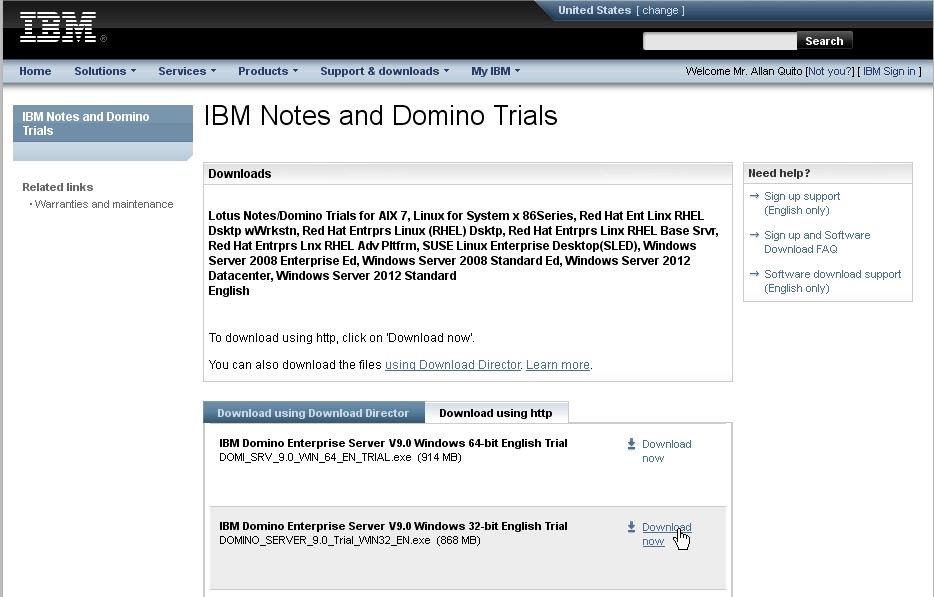Screen dimensions: 934x597
Task: Expand Support & downloads menu
Action: tap(384, 71)
